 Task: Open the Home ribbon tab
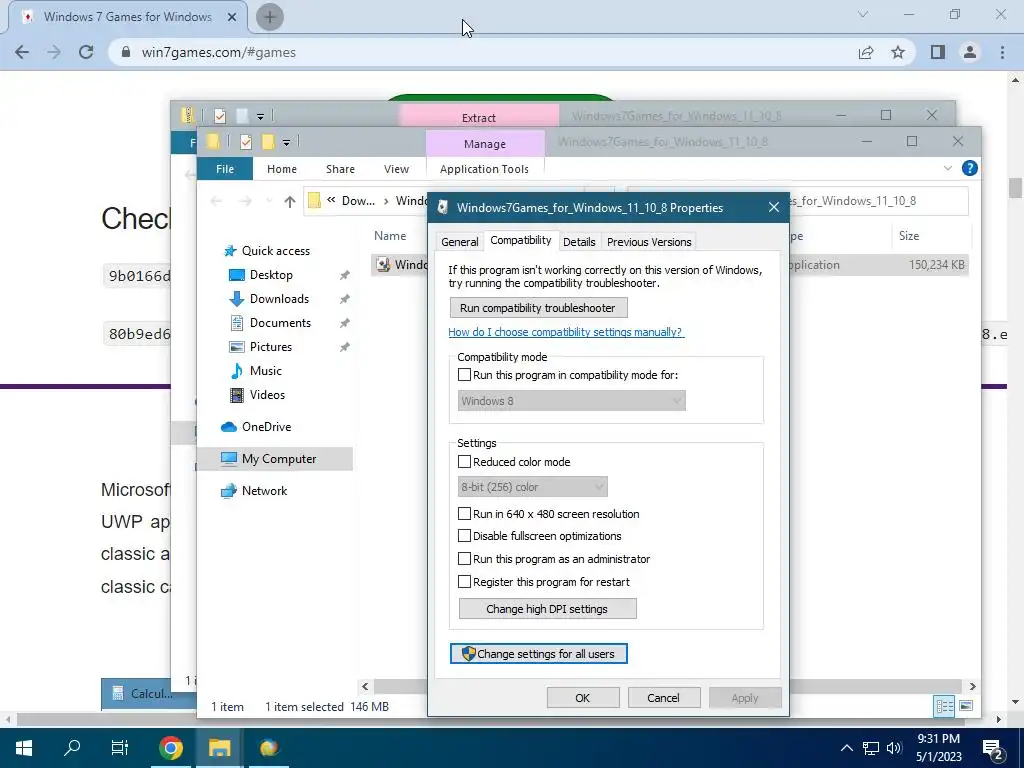281,168
